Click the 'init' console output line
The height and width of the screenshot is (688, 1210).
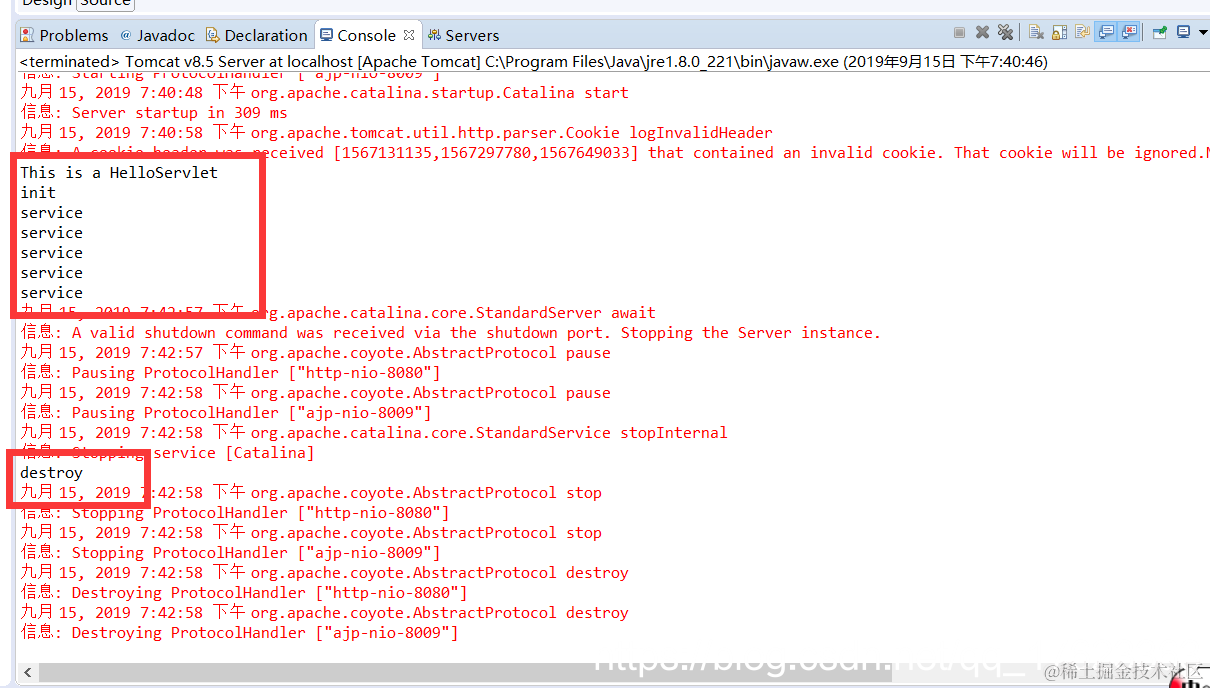(x=38, y=192)
